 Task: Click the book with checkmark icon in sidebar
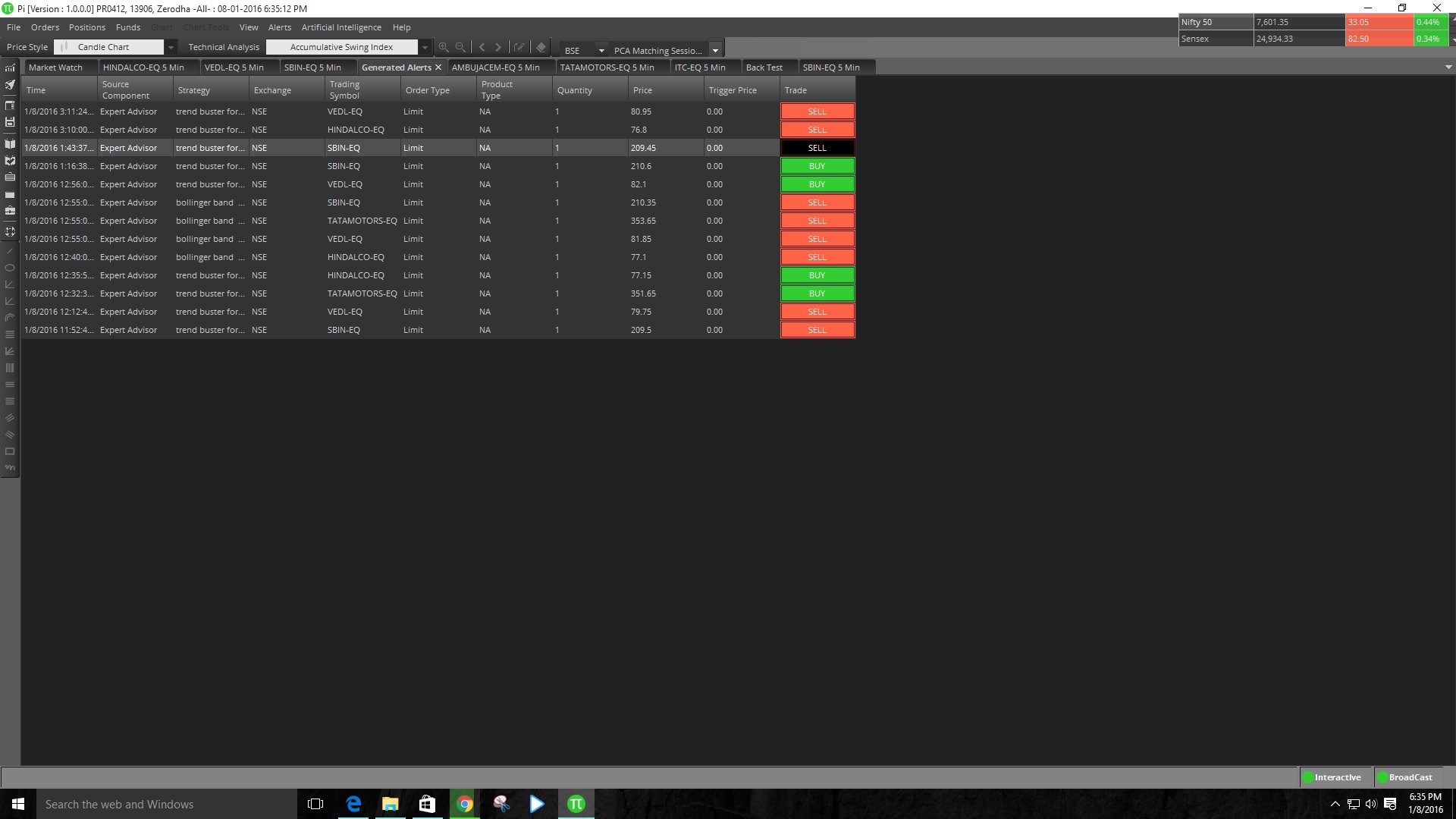coord(10,160)
